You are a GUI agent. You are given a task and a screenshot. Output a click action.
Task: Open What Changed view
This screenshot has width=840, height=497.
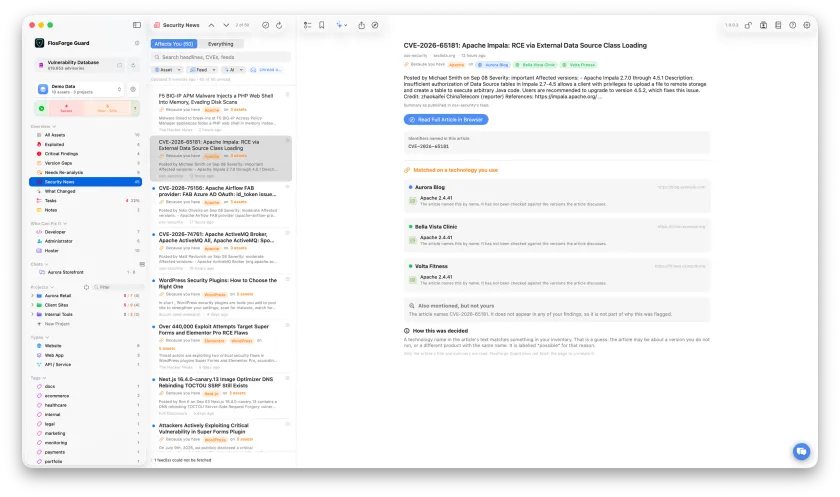(x=86, y=191)
